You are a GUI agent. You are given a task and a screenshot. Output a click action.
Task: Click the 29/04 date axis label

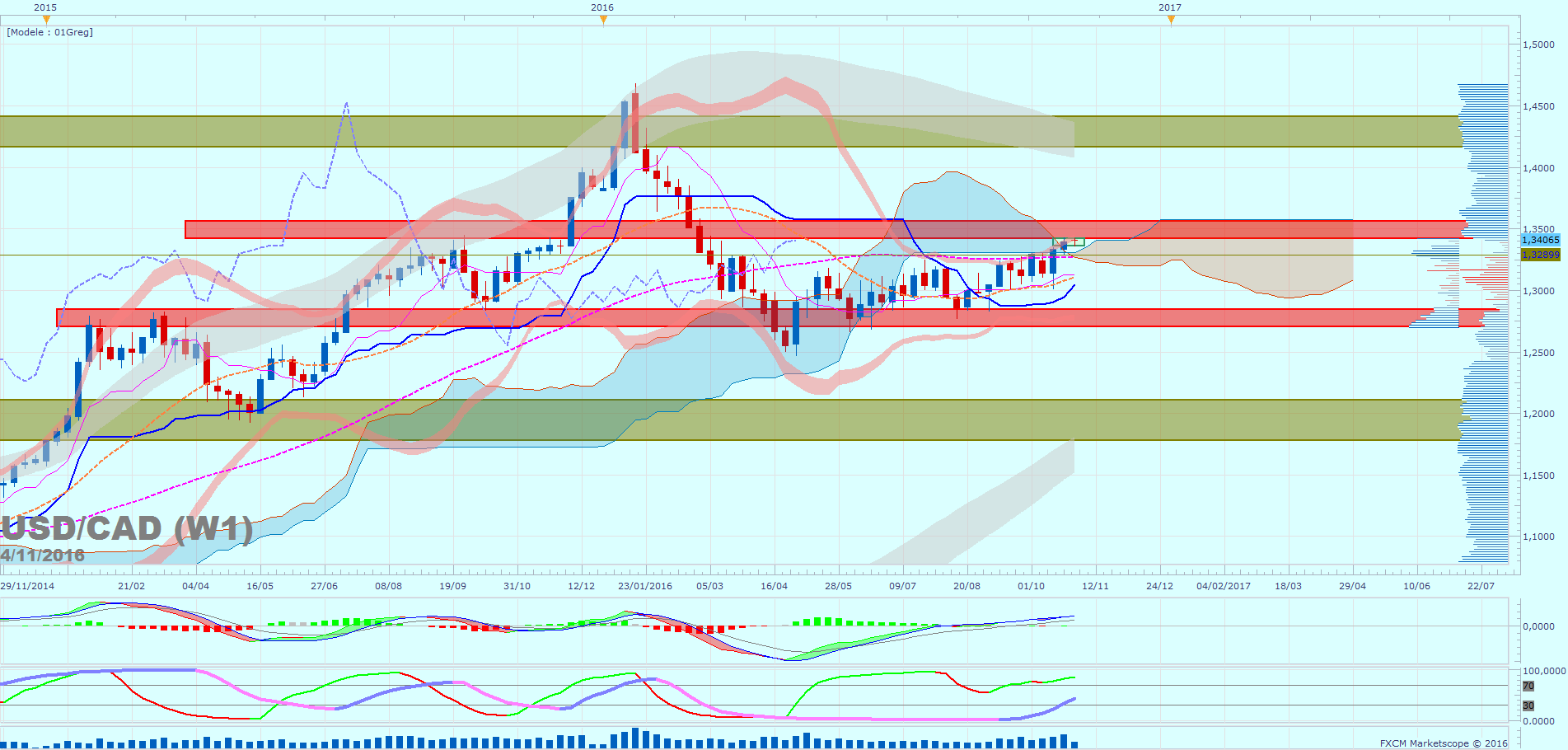point(1353,586)
